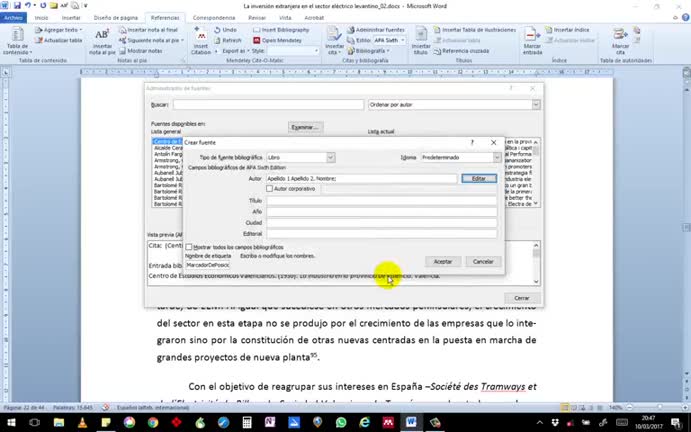Click the Editar button next to Autor
Screen dimensions: 691x432
(479, 179)
